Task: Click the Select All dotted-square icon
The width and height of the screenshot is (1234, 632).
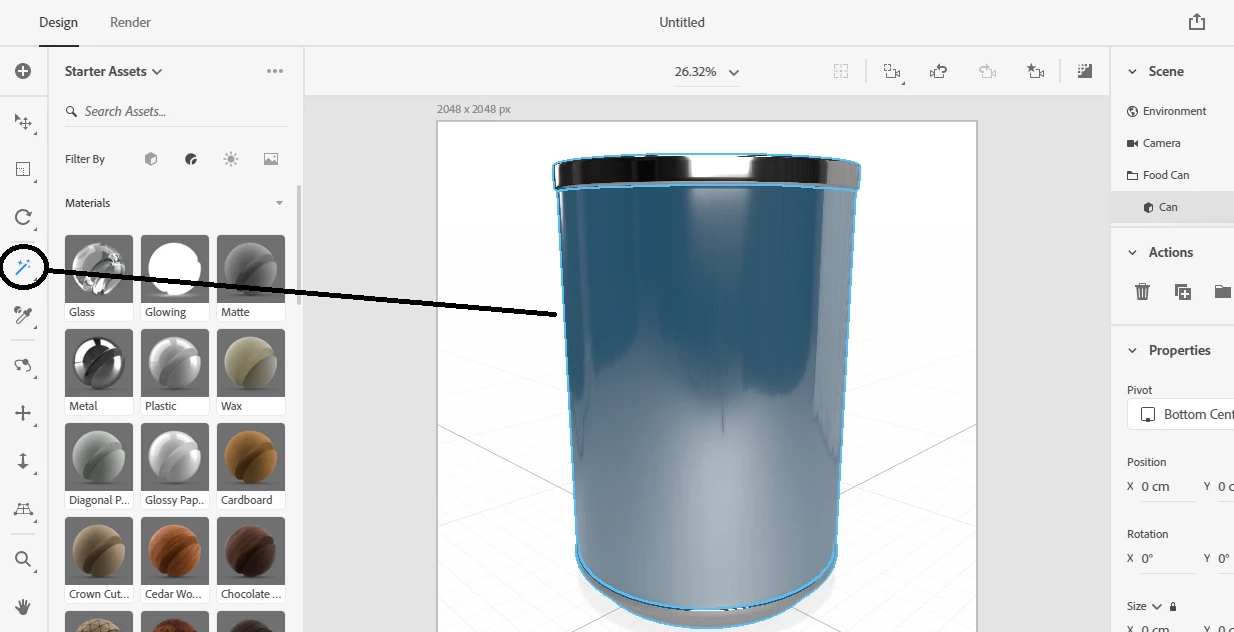Action: click(x=841, y=71)
